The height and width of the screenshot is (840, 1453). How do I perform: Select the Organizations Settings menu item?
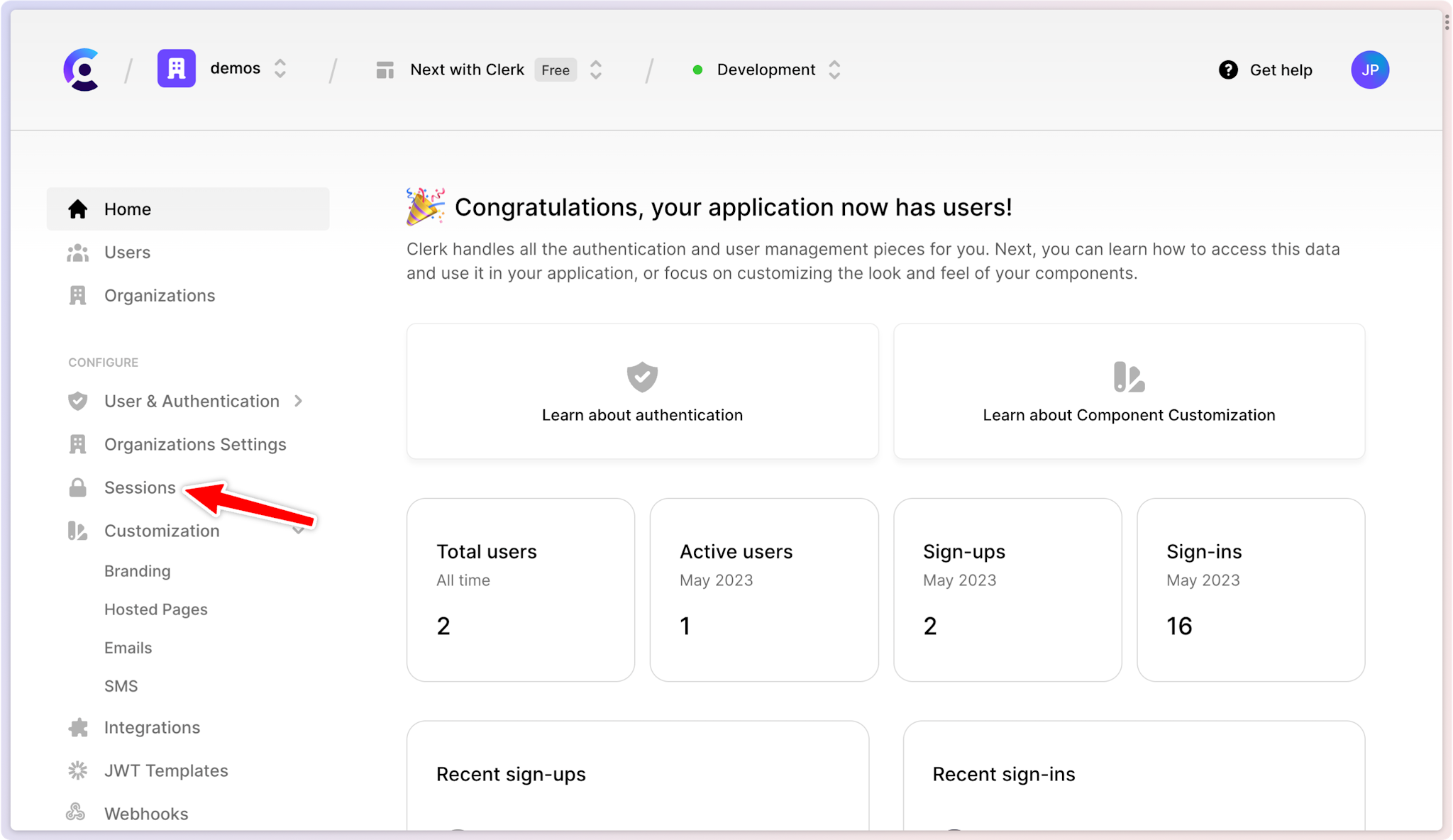[x=195, y=444]
